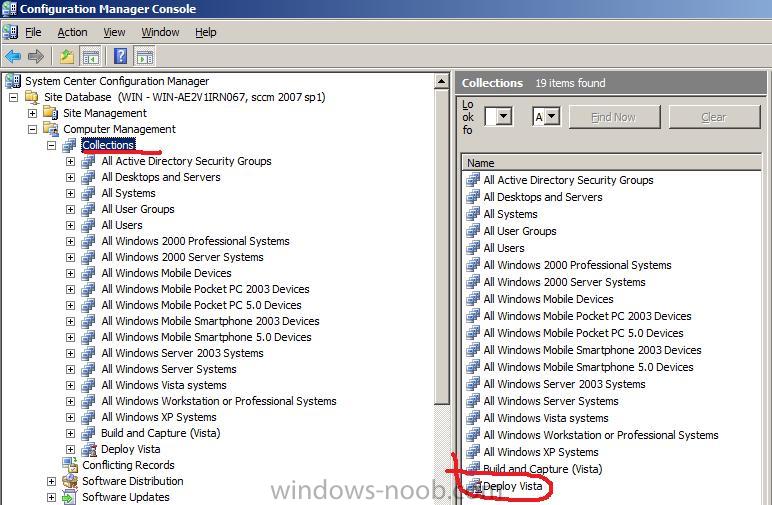Screen dimensions: 772x505
Task: Open the Help question mark icon
Action: (121, 56)
